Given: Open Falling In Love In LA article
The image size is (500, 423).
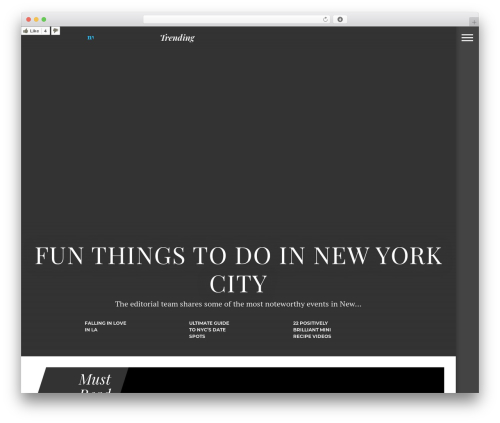Looking at the screenshot, I should click(105, 326).
